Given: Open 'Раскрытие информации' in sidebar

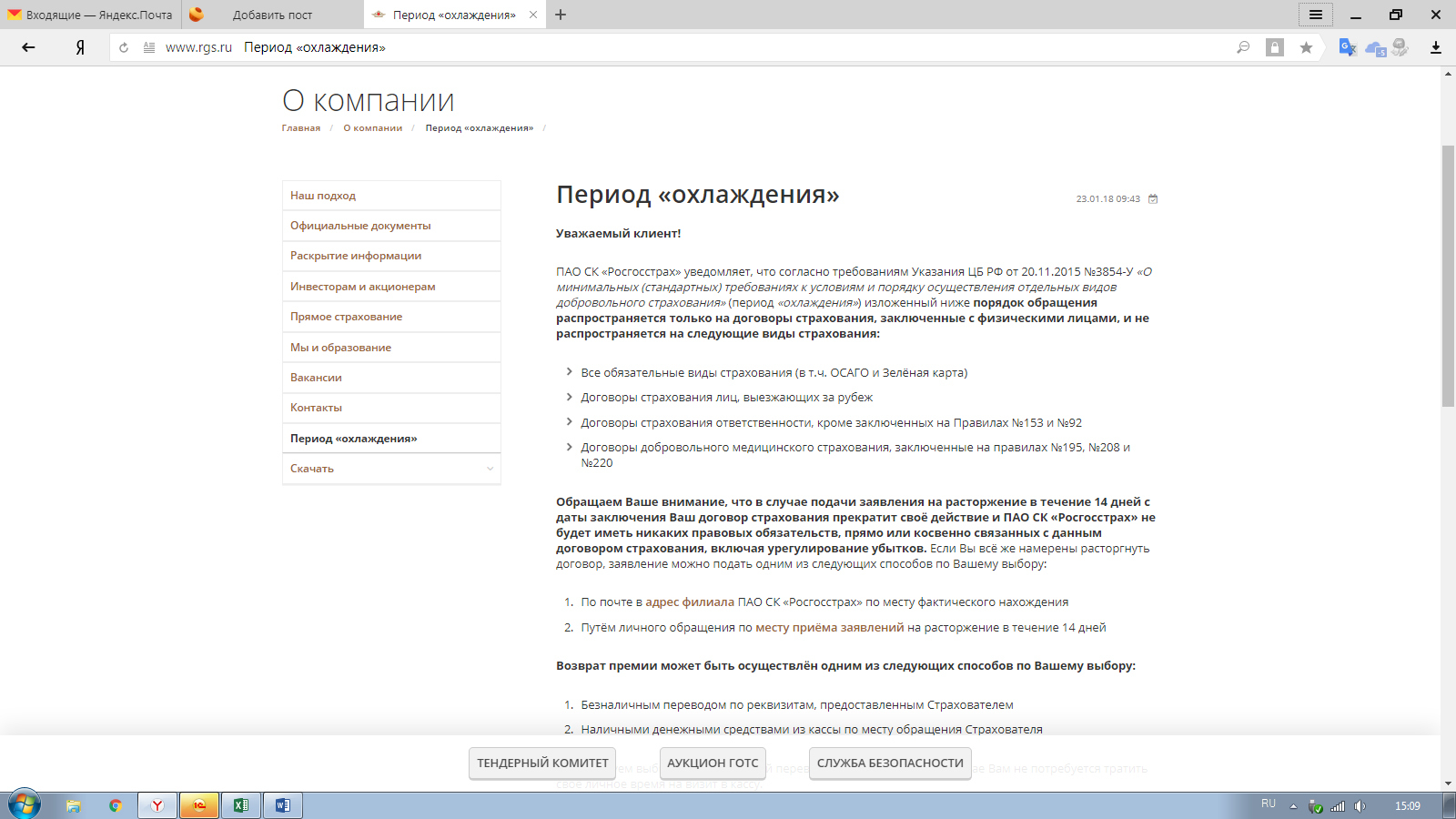Looking at the screenshot, I should [391, 256].
